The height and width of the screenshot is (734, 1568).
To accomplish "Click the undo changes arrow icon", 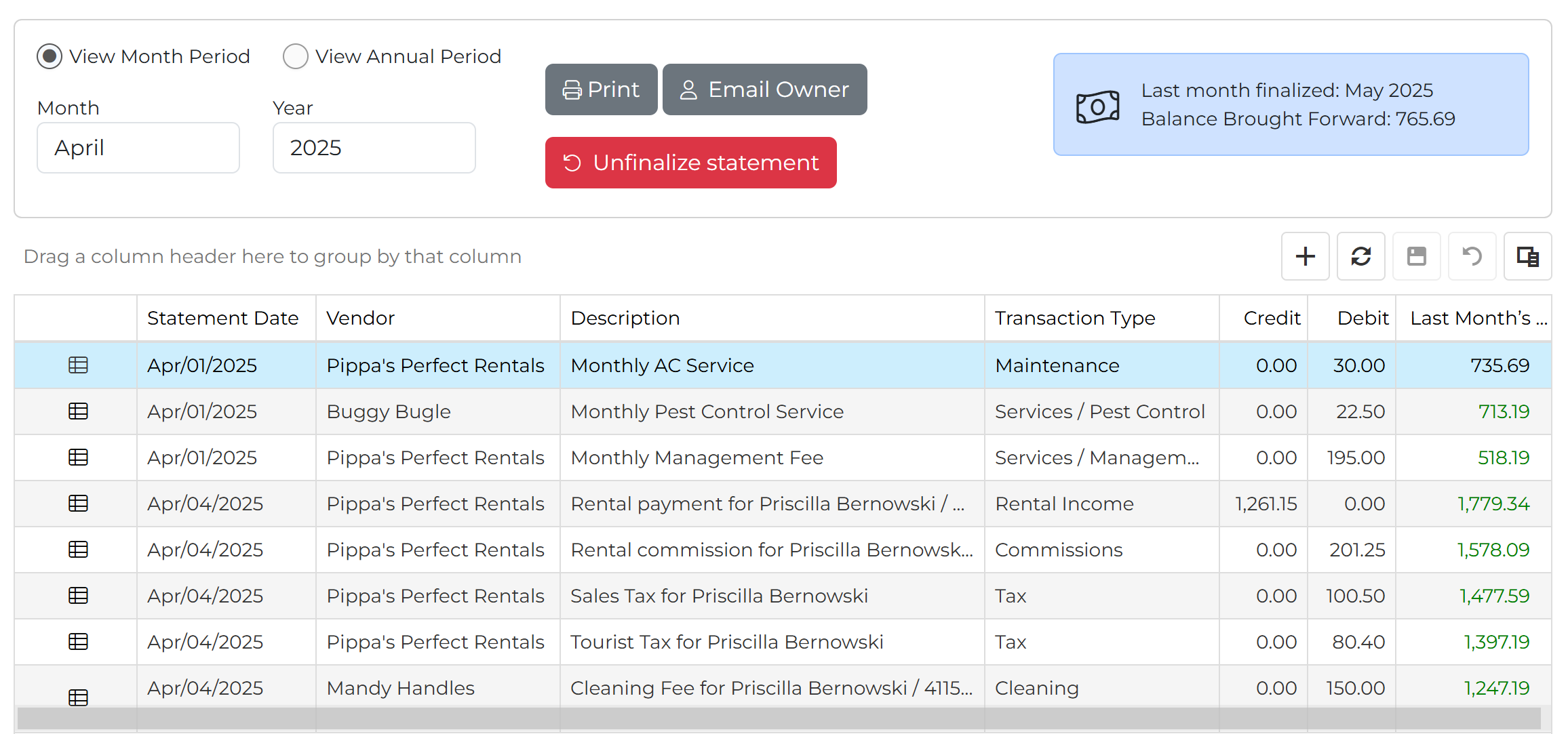I will [1472, 256].
